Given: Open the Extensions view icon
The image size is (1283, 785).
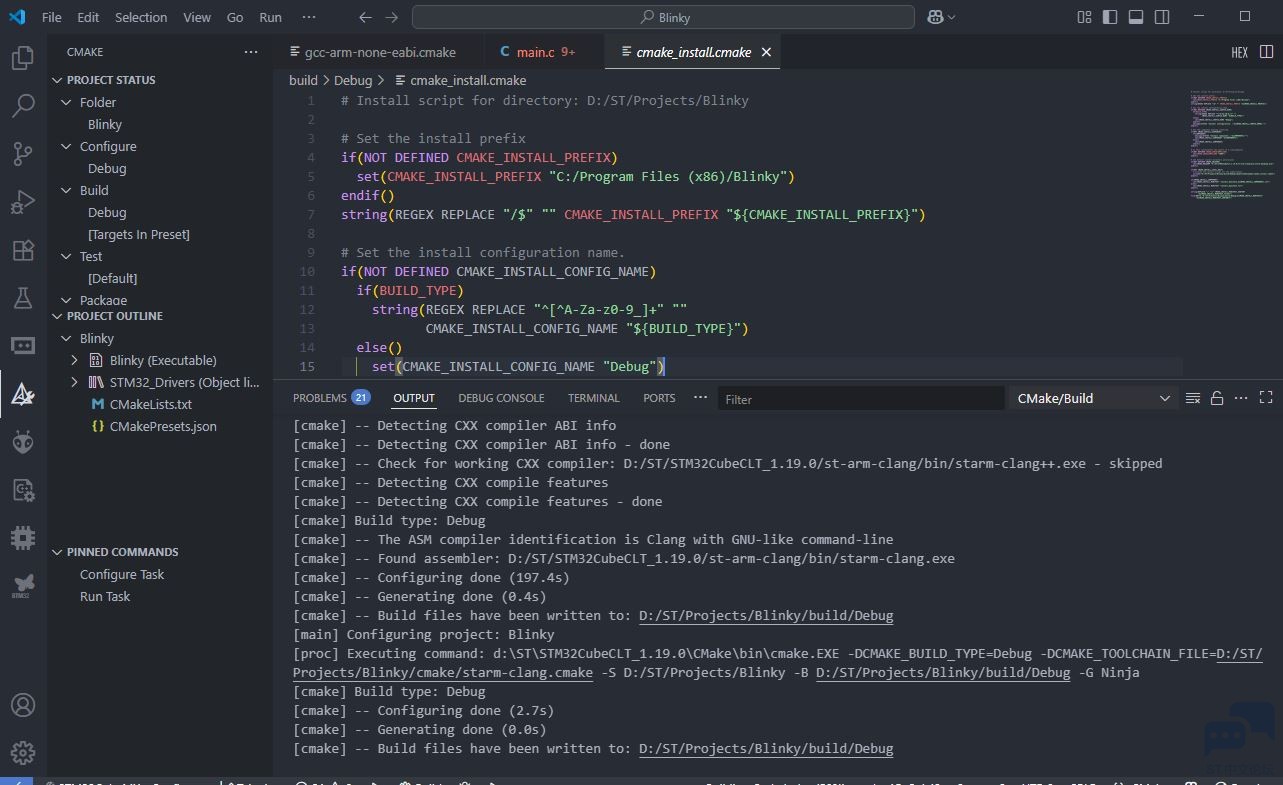Looking at the screenshot, I should click(x=23, y=250).
